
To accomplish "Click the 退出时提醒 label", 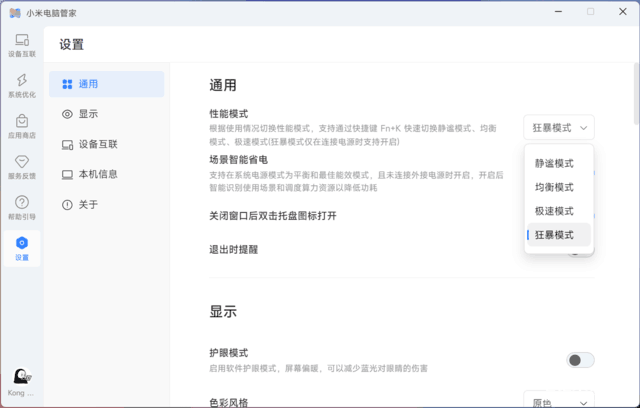I will (x=233, y=249).
